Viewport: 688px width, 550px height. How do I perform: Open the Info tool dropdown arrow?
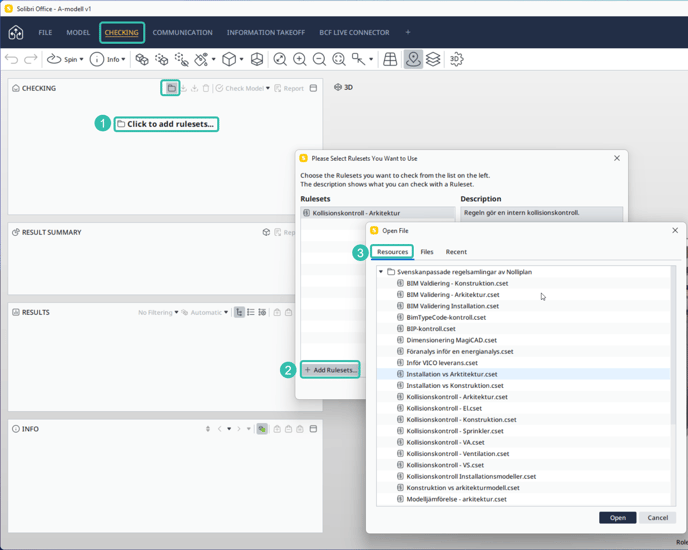click(123, 59)
